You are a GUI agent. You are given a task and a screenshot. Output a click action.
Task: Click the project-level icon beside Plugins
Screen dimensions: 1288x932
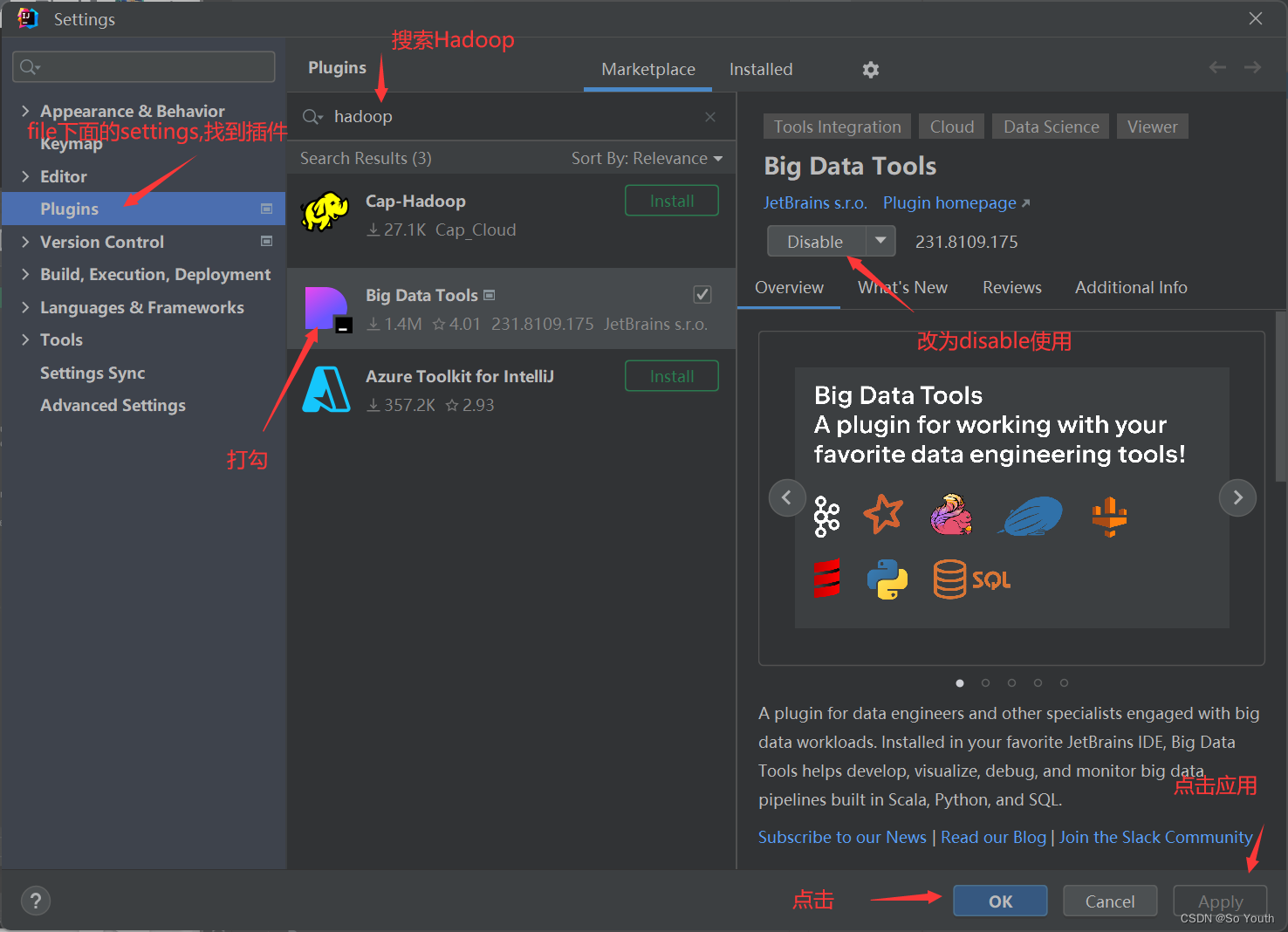266,209
